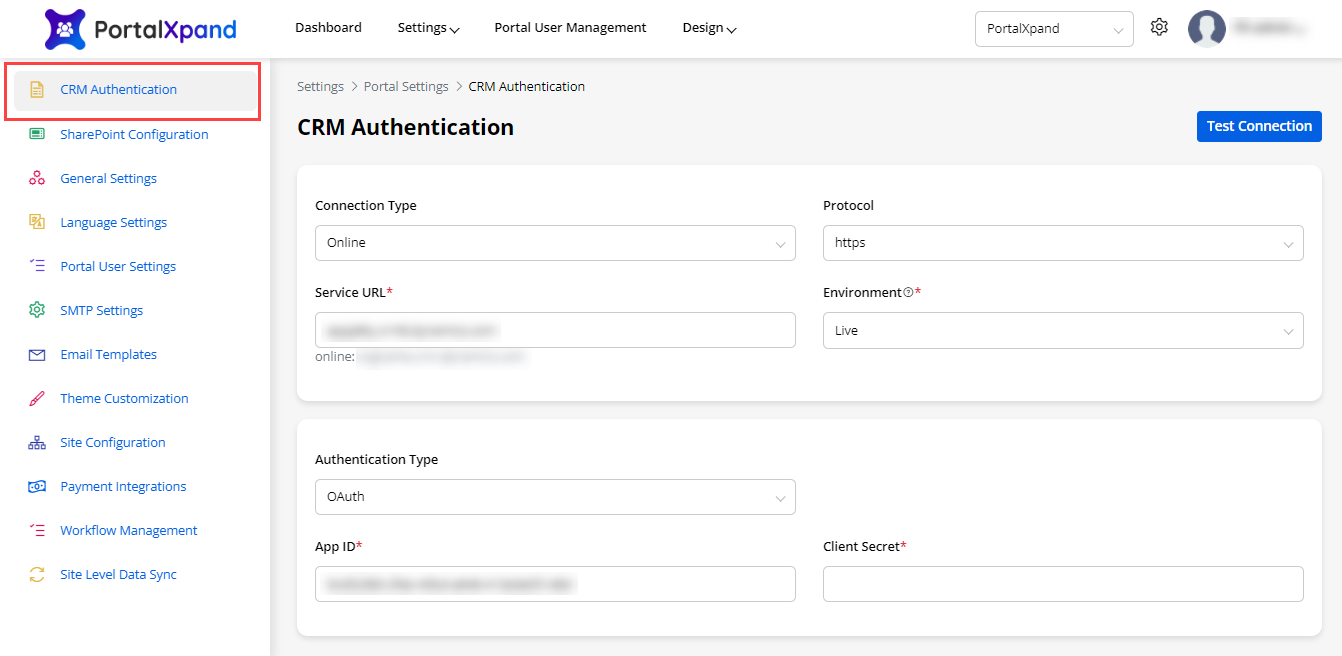Open the Authentication Type OAuth dropdown
1342x656 pixels.
coord(555,497)
